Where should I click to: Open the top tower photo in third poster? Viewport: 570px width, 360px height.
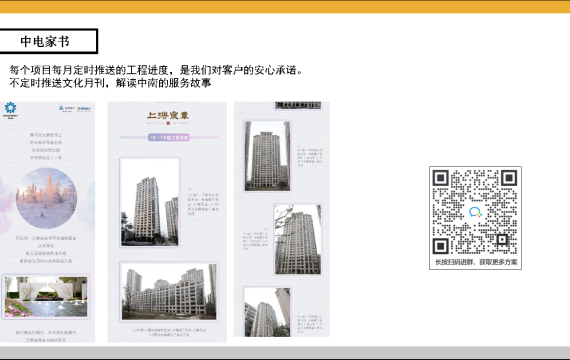(x=268, y=156)
